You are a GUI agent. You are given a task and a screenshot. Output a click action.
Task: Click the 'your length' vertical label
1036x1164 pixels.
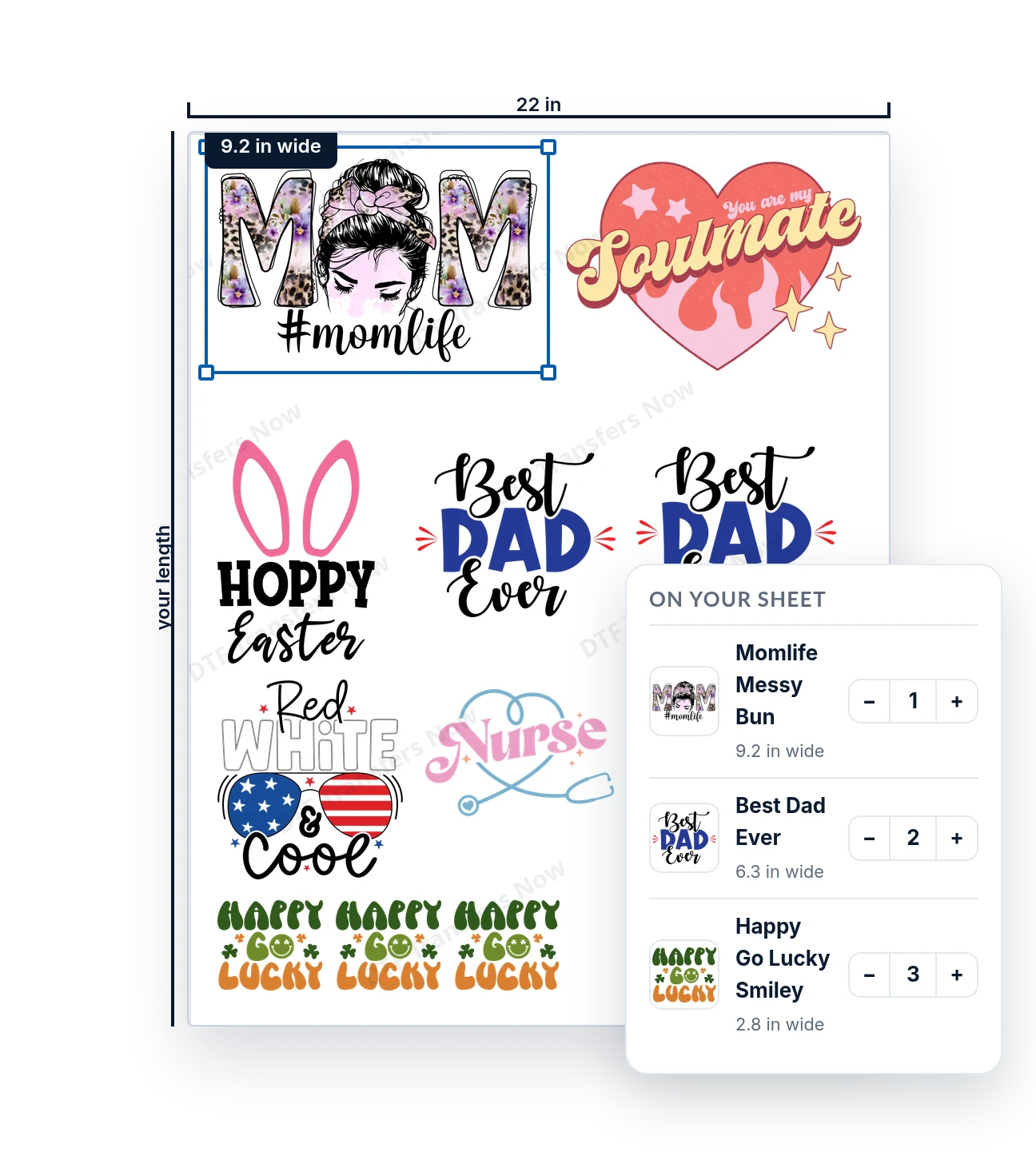click(x=163, y=577)
